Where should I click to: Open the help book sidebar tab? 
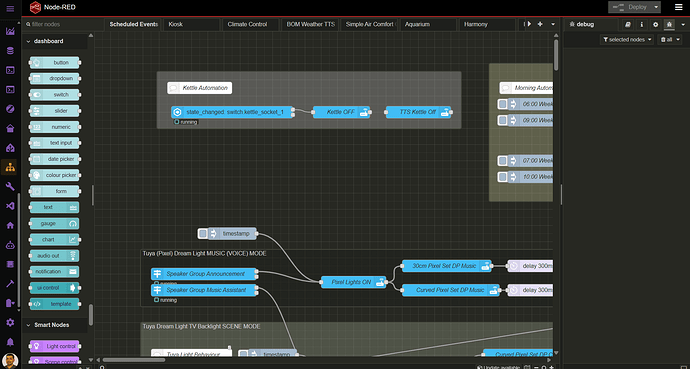click(628, 24)
